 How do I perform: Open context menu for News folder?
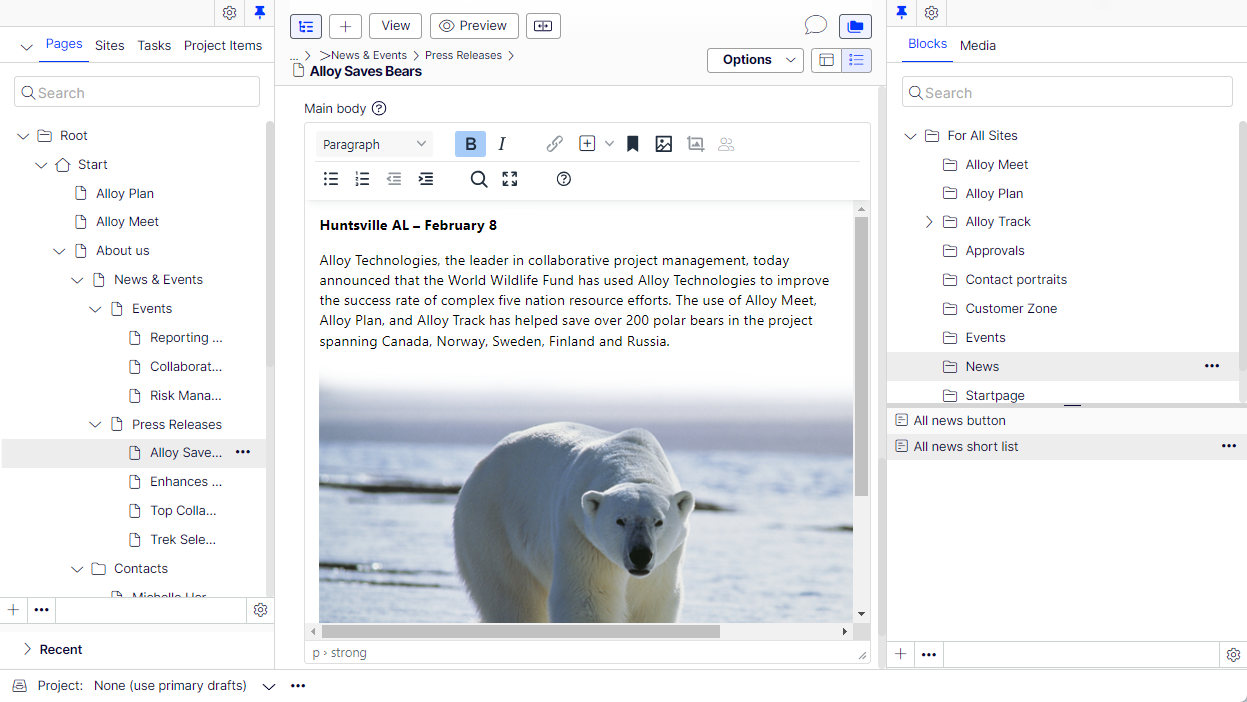tap(1212, 367)
